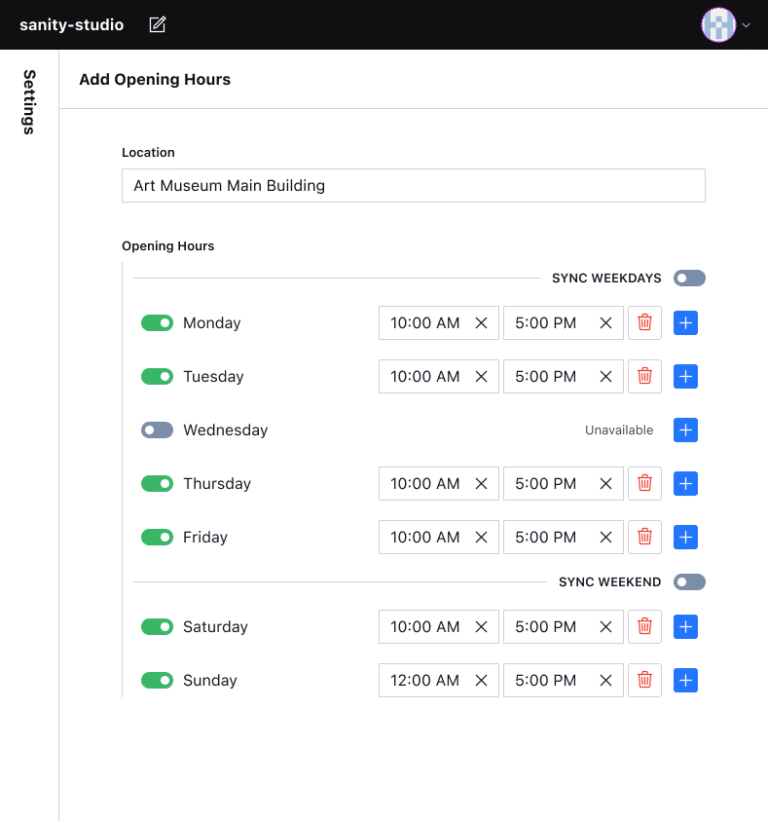The image size is (768, 822).
Task: Click the sanity-studio title in header
Action: [x=72, y=25]
